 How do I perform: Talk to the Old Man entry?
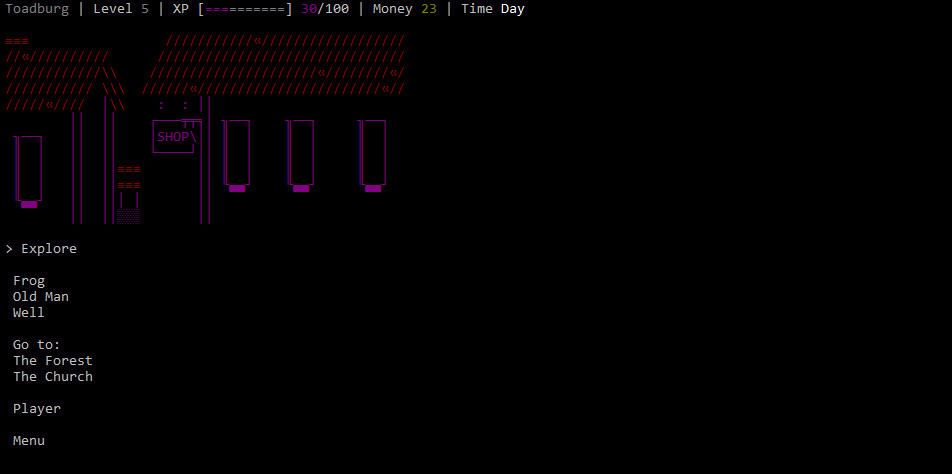[x=41, y=297]
